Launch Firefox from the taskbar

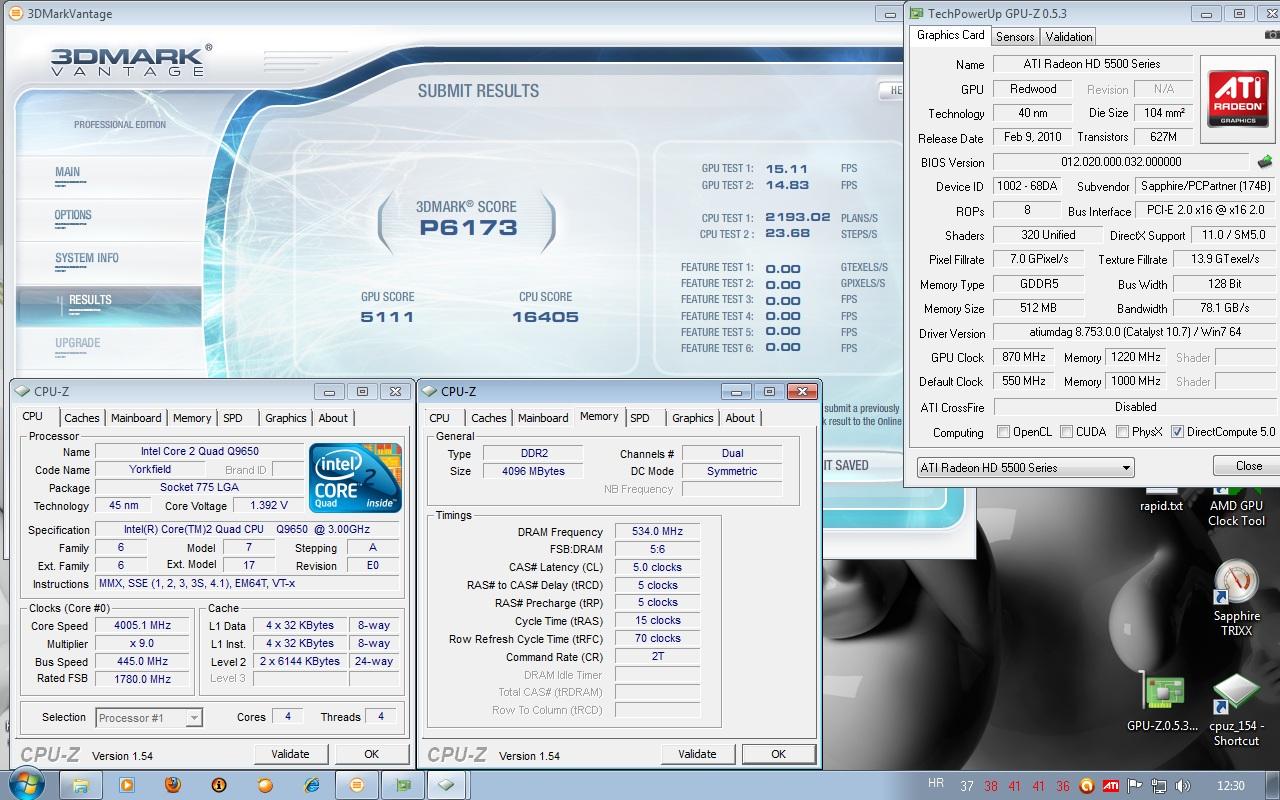173,785
